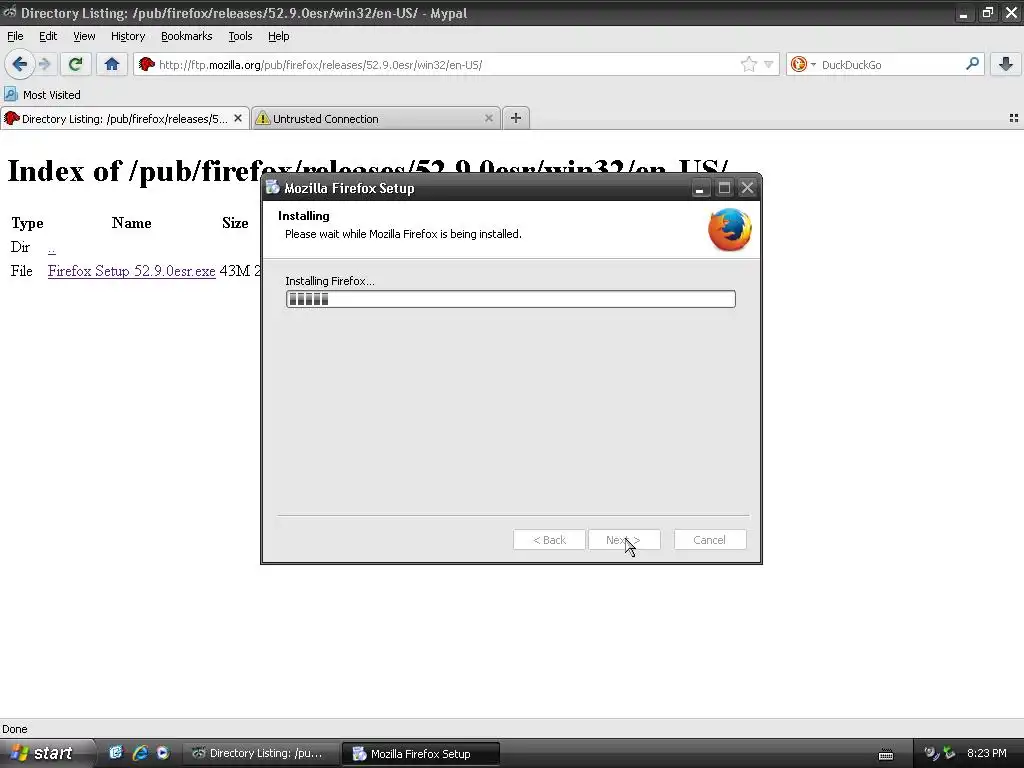Open the bookmark star dropdown arrow
Screen dimensions: 1024x768
[x=769, y=64]
